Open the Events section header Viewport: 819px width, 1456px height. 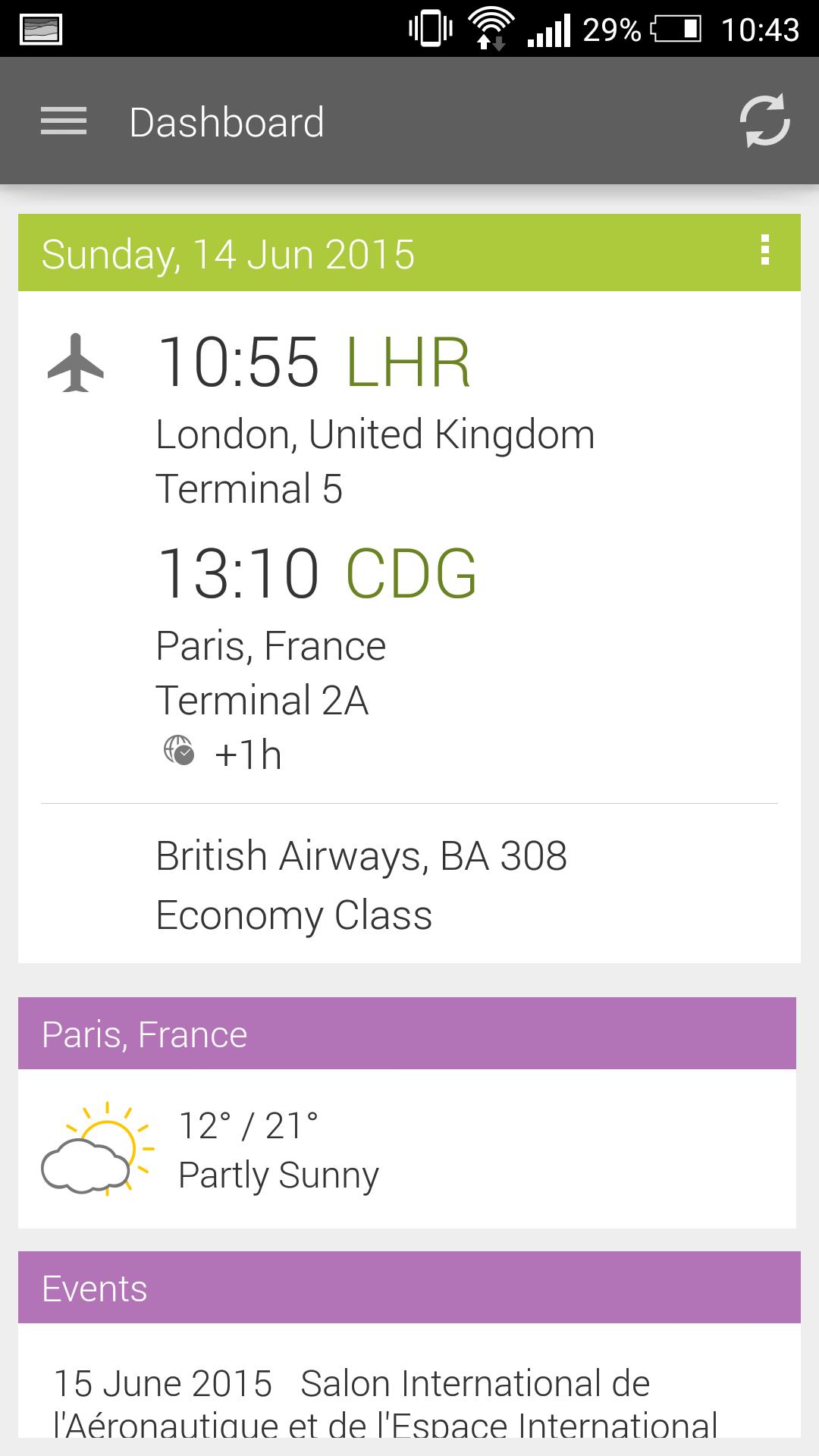point(95,1288)
